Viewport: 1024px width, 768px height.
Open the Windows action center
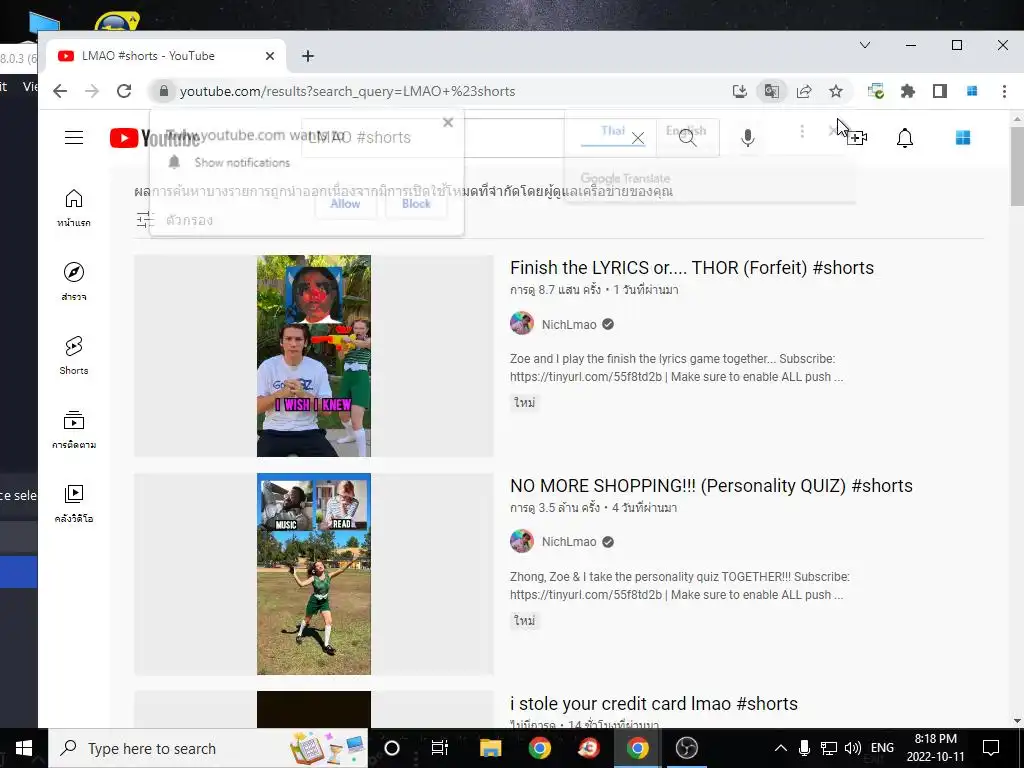pos(991,748)
